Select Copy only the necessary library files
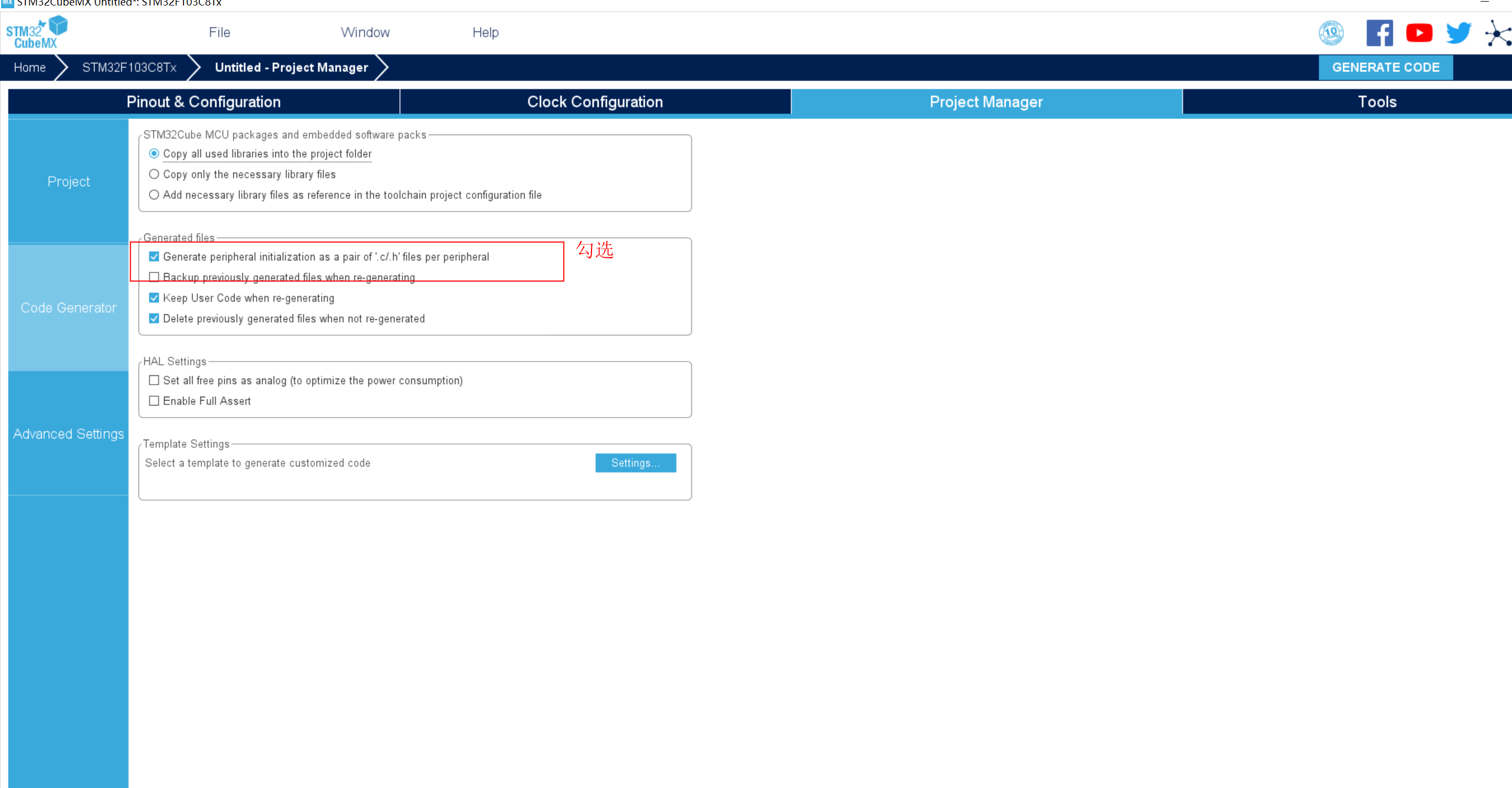Viewport: 1512px width, 788px height. [154, 174]
